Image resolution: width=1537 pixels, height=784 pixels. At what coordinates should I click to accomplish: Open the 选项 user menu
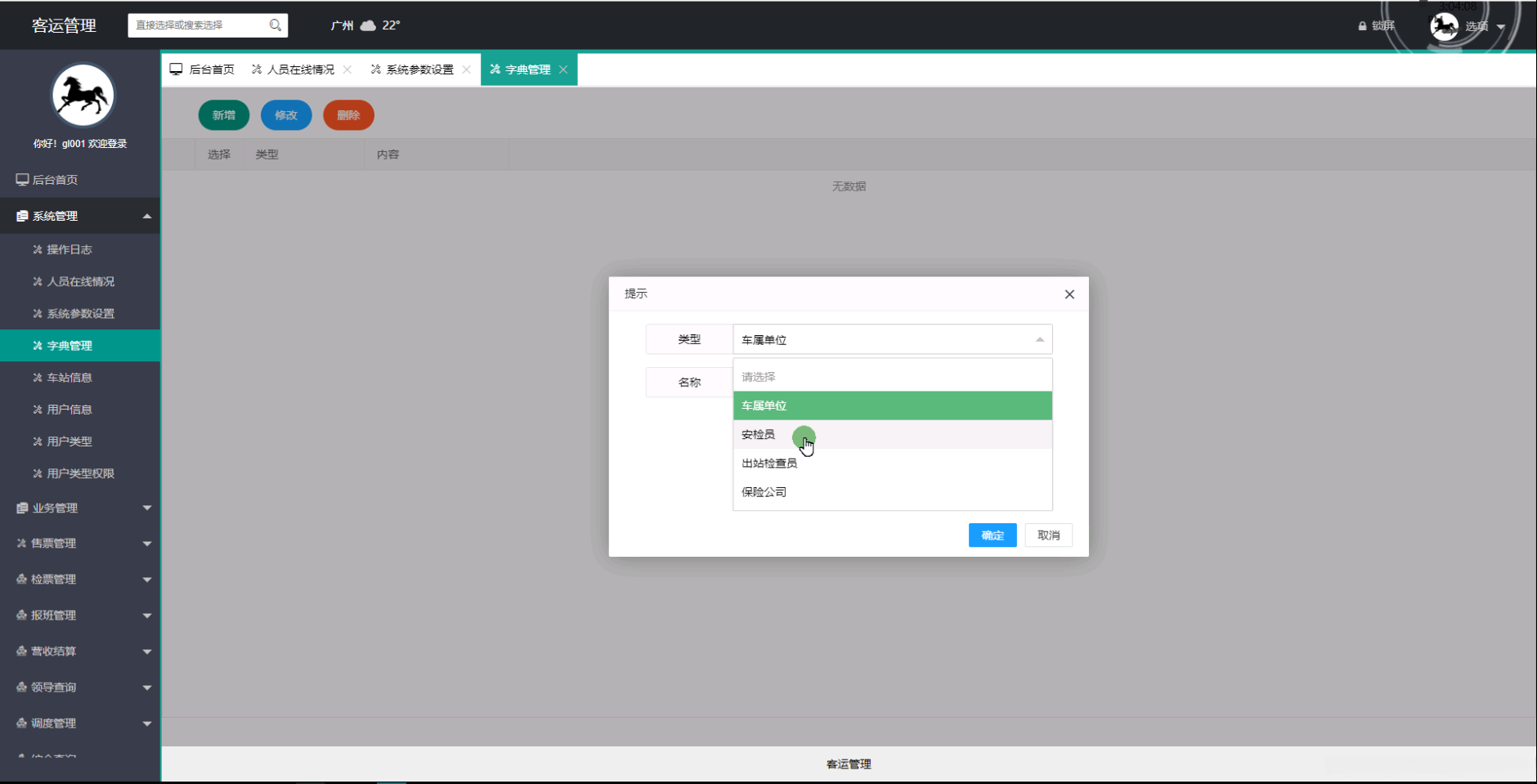click(x=1484, y=26)
